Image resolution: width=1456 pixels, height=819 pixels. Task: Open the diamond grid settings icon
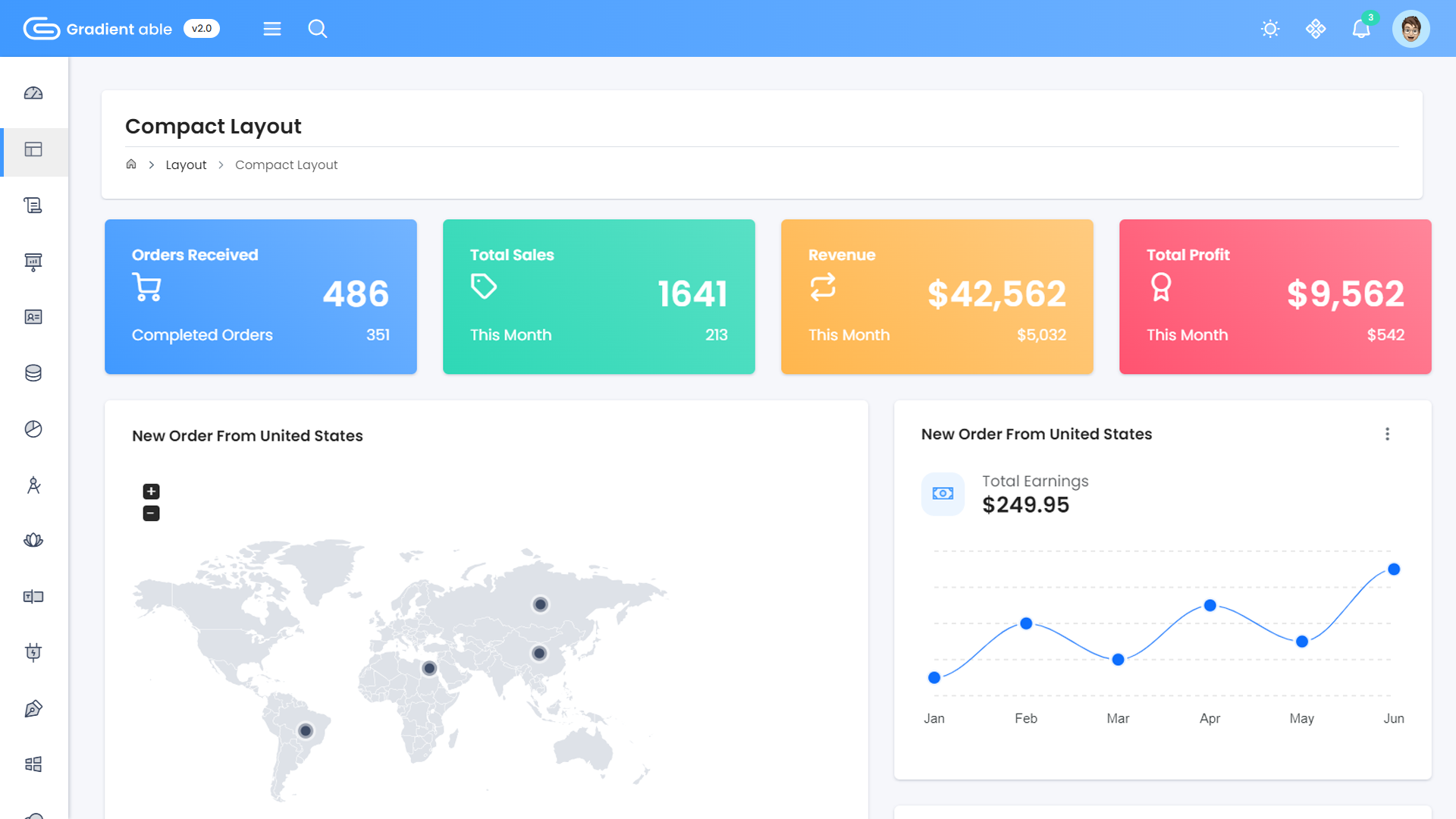(1316, 29)
